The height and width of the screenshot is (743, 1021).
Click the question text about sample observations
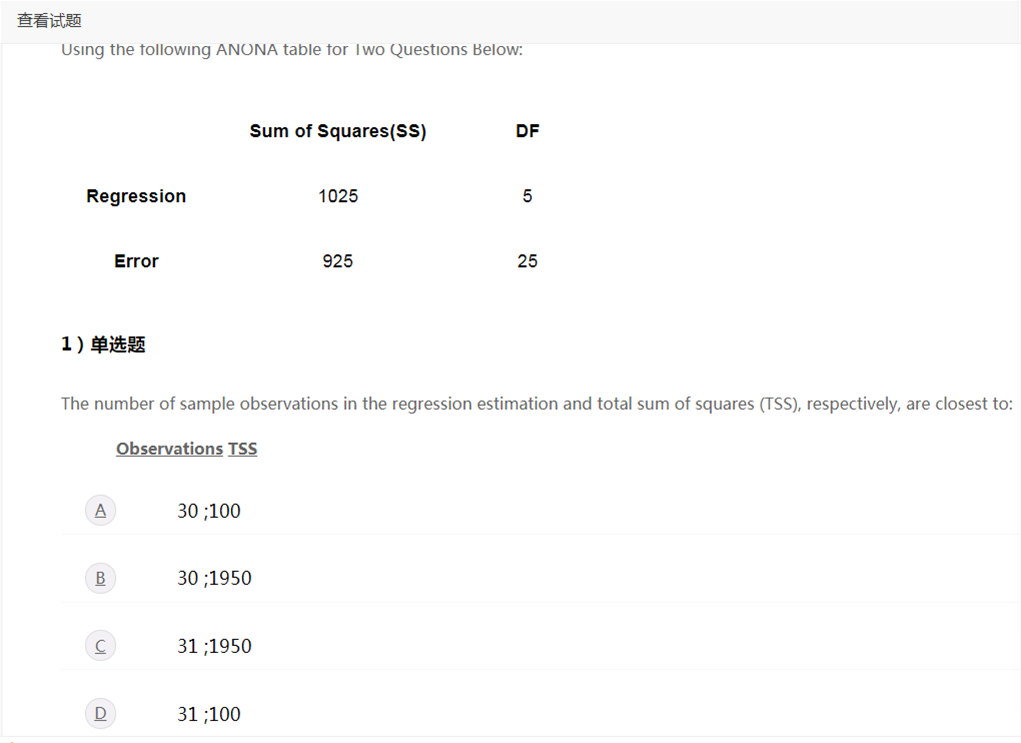coord(537,404)
